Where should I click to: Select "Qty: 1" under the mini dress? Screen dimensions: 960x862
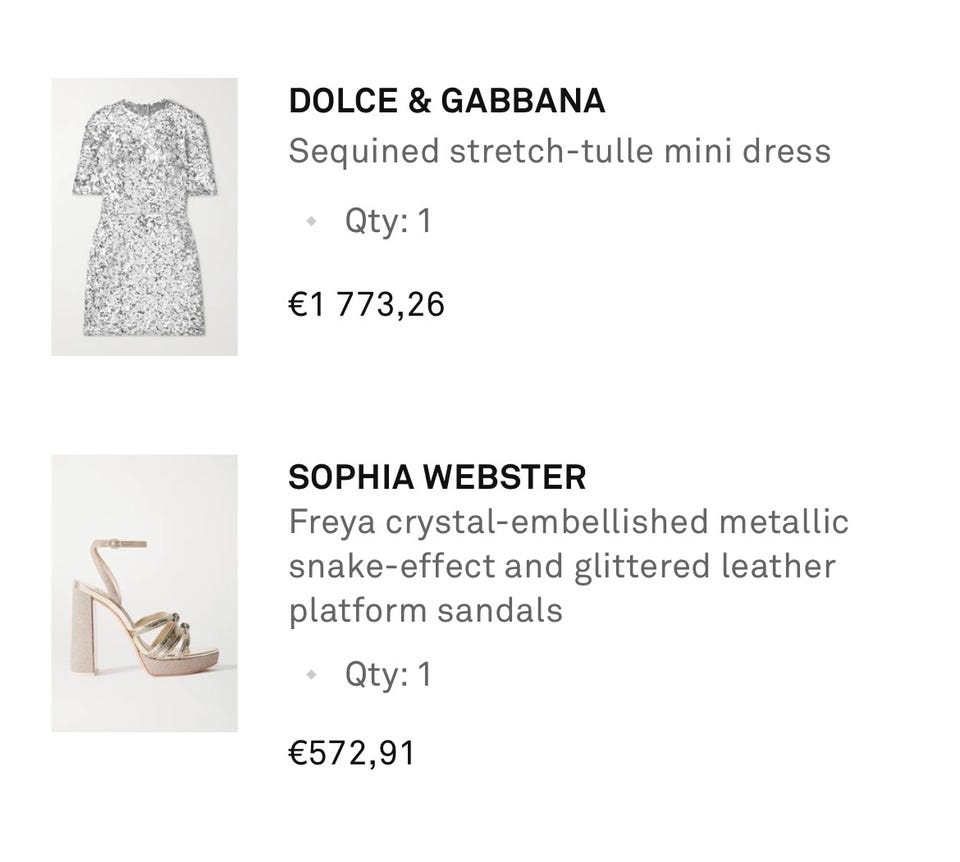(x=388, y=220)
